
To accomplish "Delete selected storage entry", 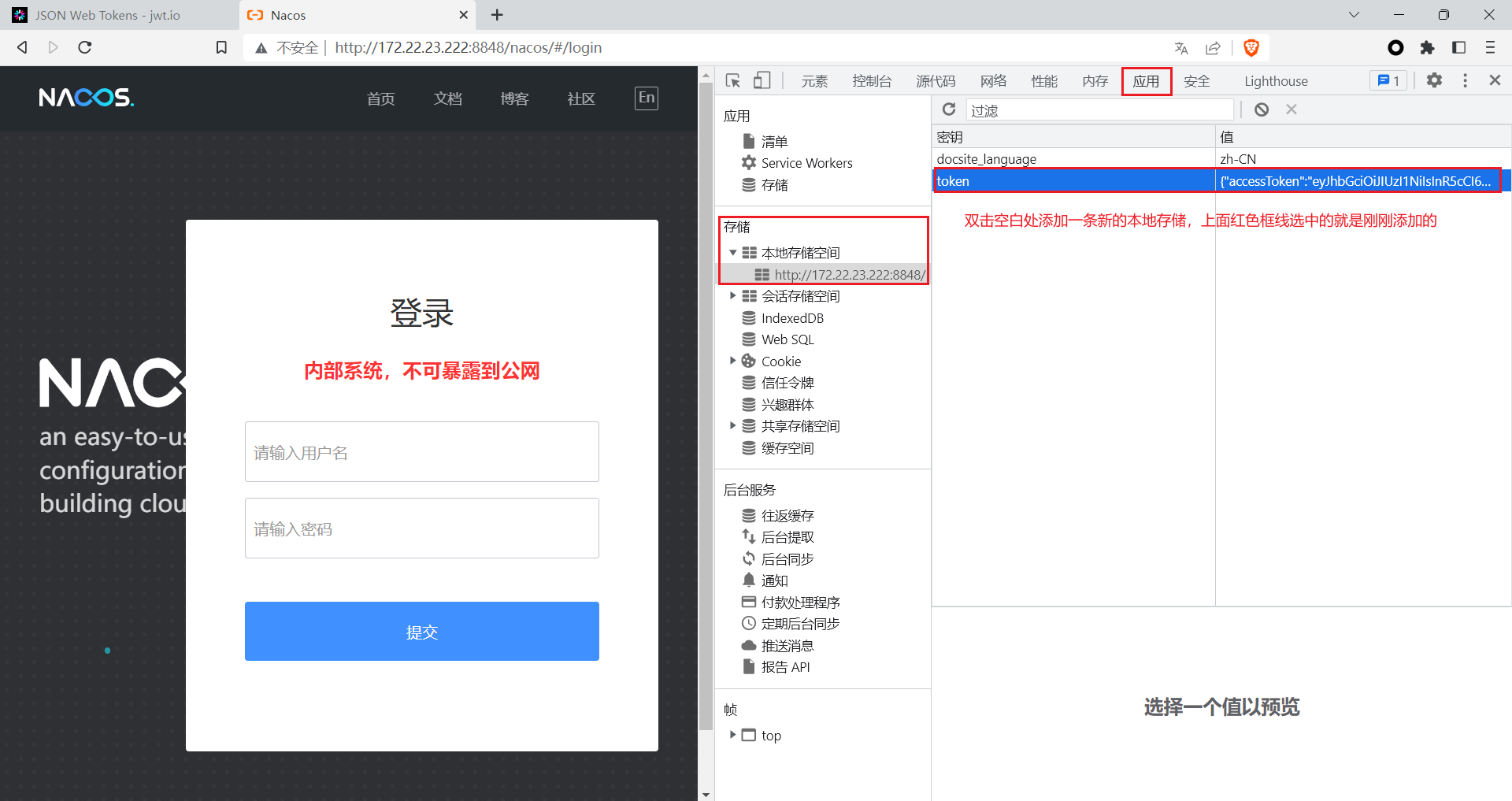I will [x=1291, y=109].
